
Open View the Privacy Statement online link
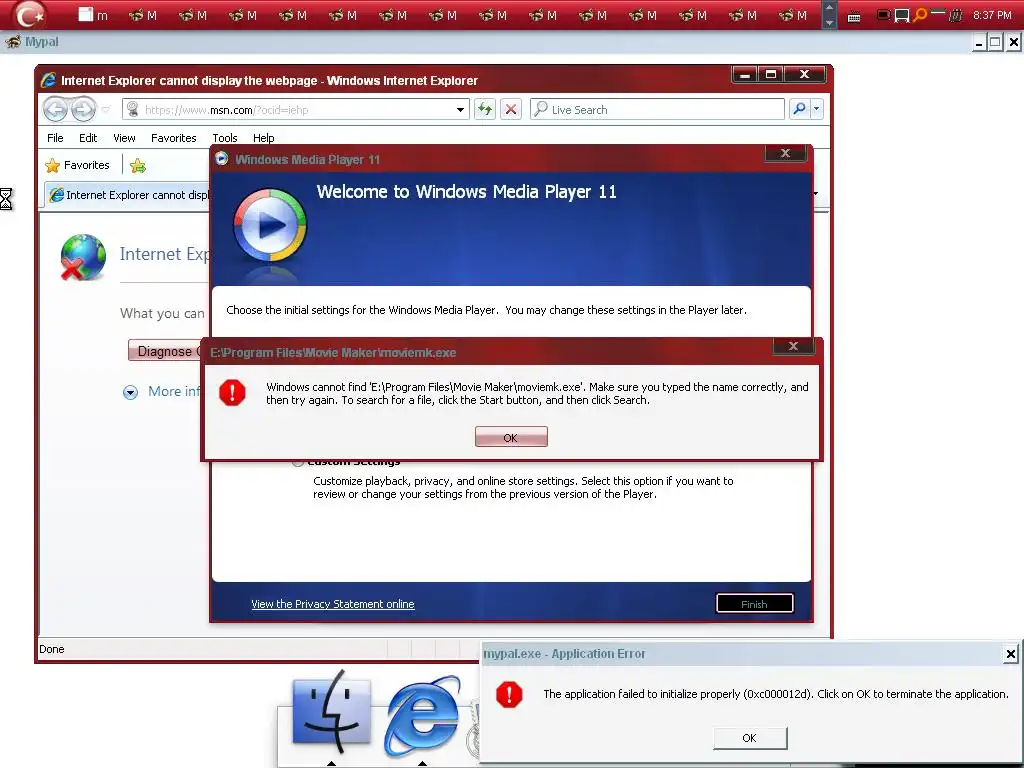pos(332,604)
